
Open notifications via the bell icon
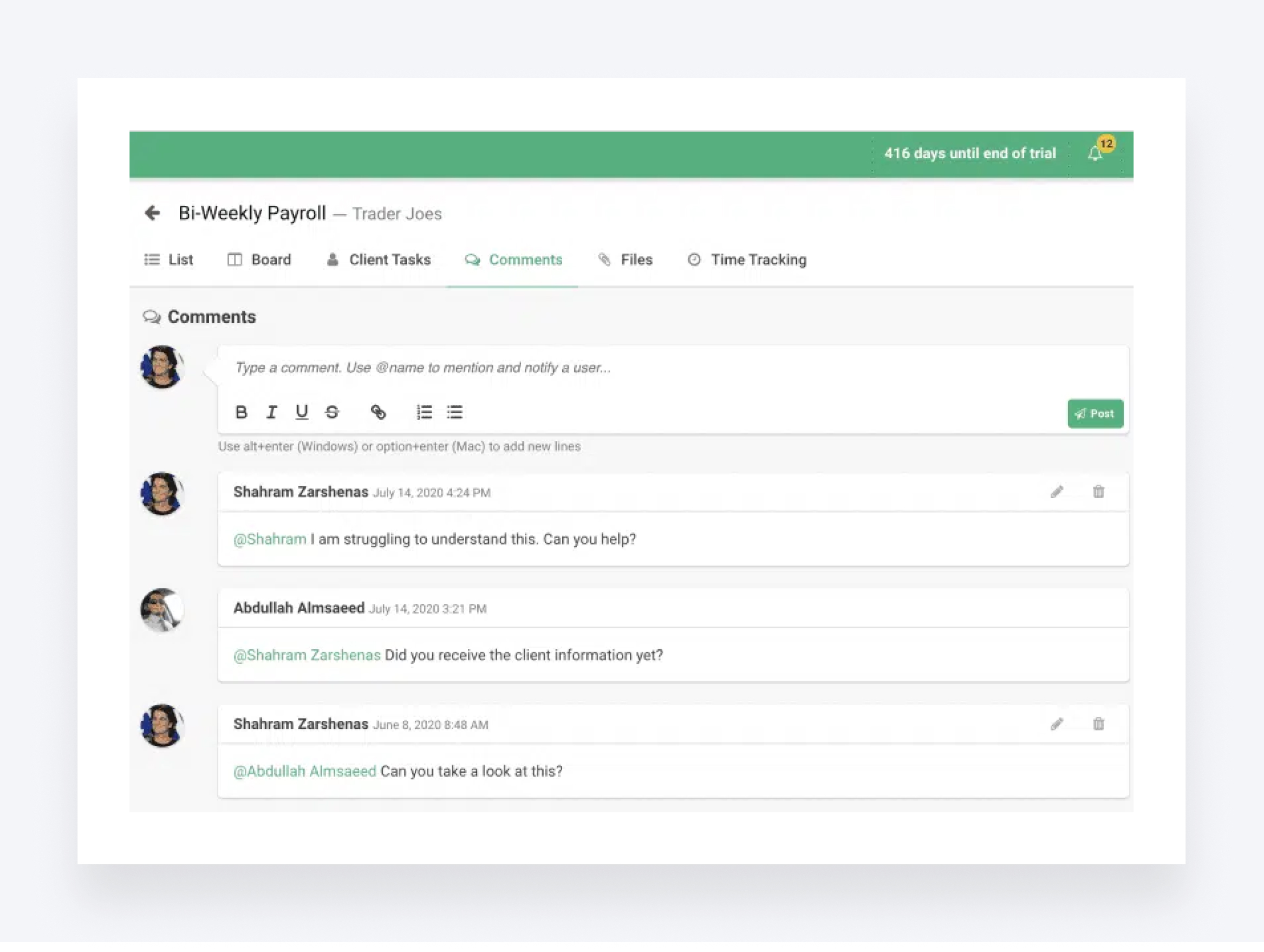[x=1095, y=153]
